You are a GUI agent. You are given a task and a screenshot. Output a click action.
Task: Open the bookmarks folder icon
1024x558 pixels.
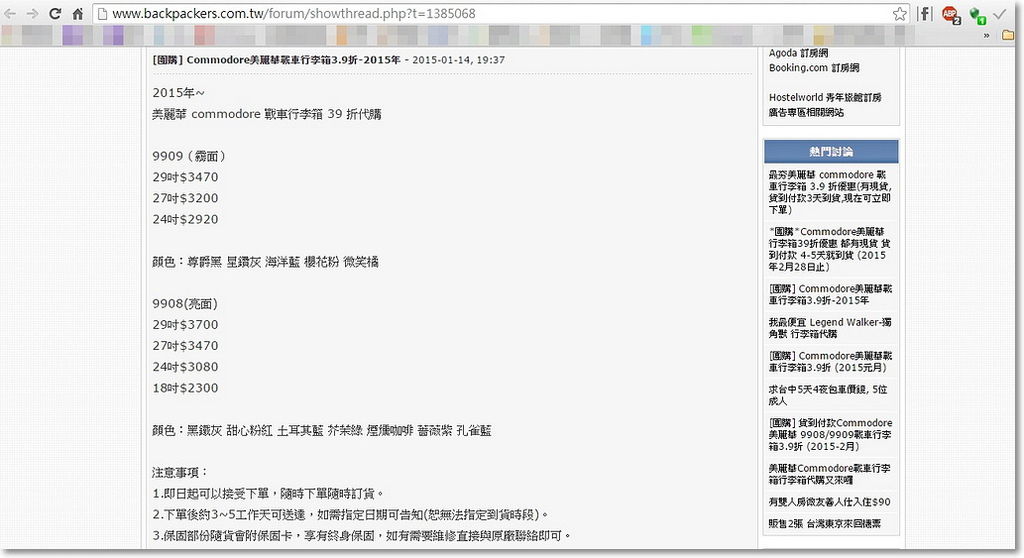coord(1009,35)
